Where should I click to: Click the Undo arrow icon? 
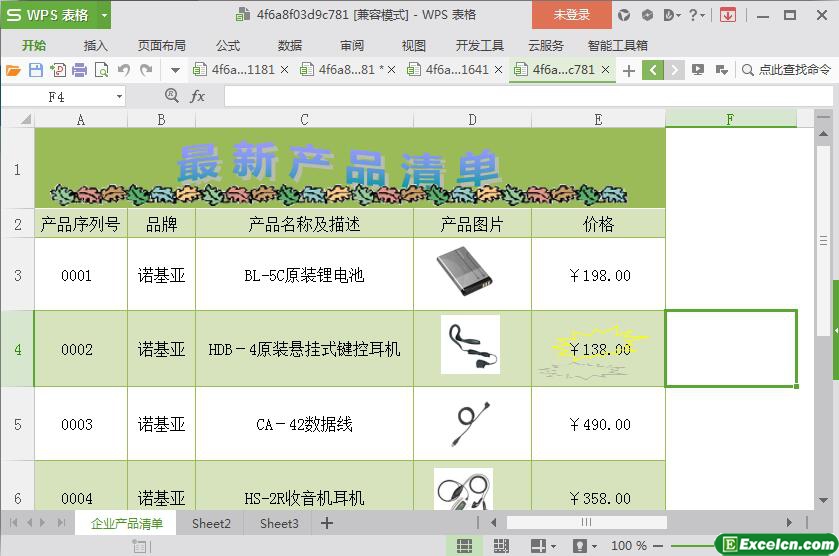coord(124,70)
